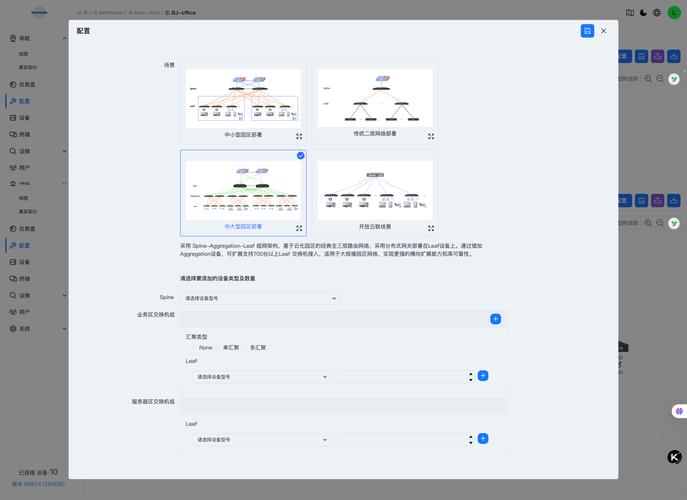
Task: Add Leaf device in 业务区交换机组
Action: coord(483,376)
